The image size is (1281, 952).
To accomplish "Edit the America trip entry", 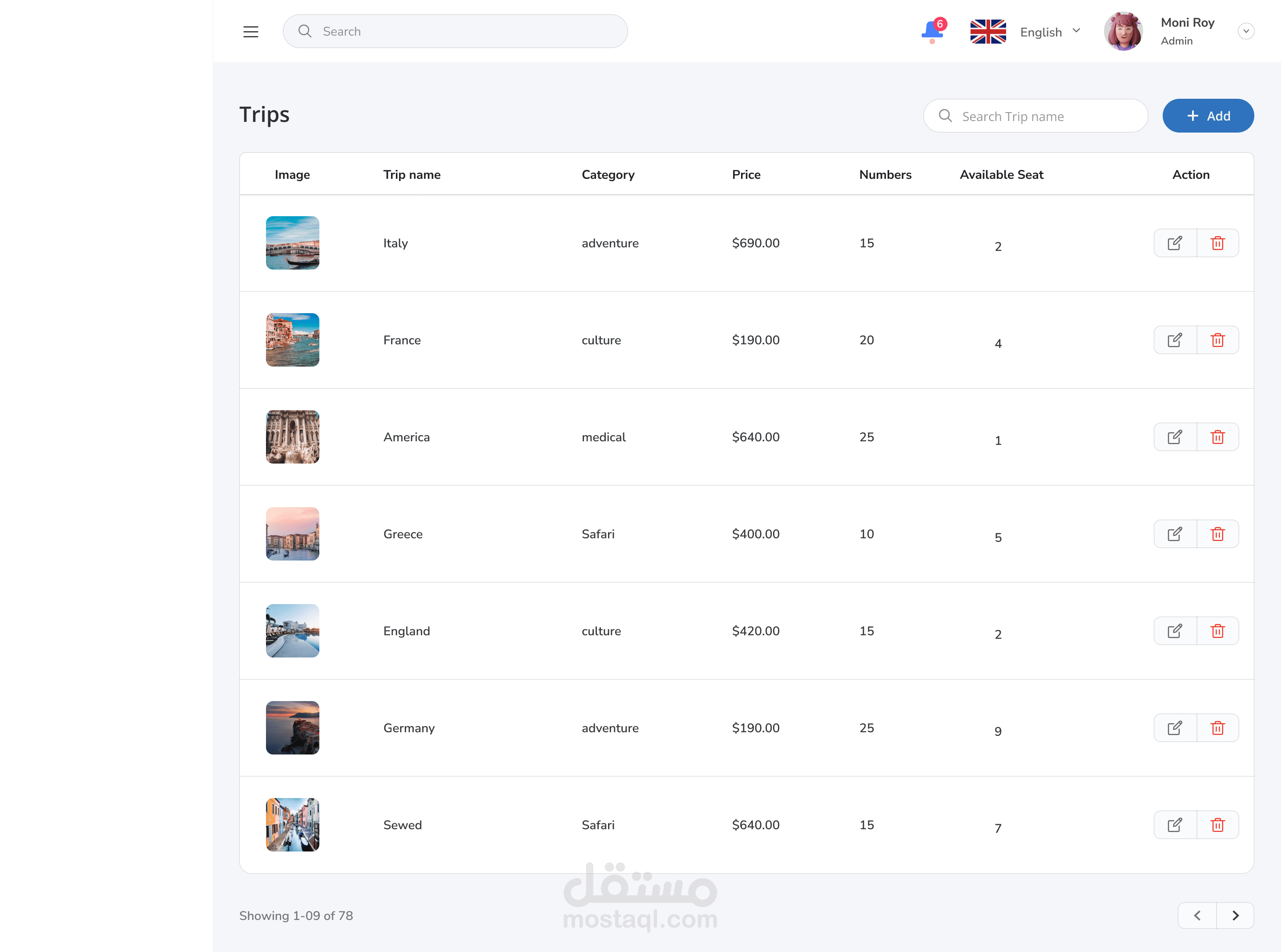I will click(x=1175, y=437).
